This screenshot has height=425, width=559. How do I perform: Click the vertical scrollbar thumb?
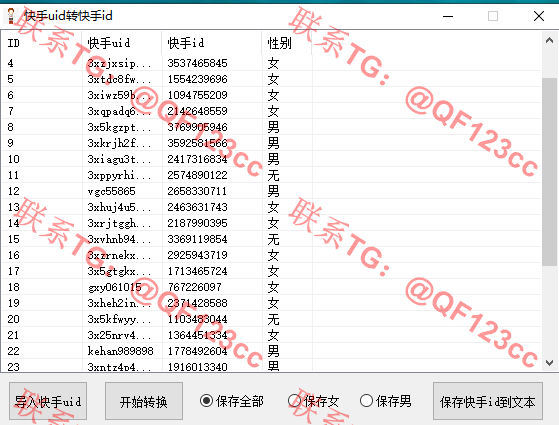tap(549, 171)
